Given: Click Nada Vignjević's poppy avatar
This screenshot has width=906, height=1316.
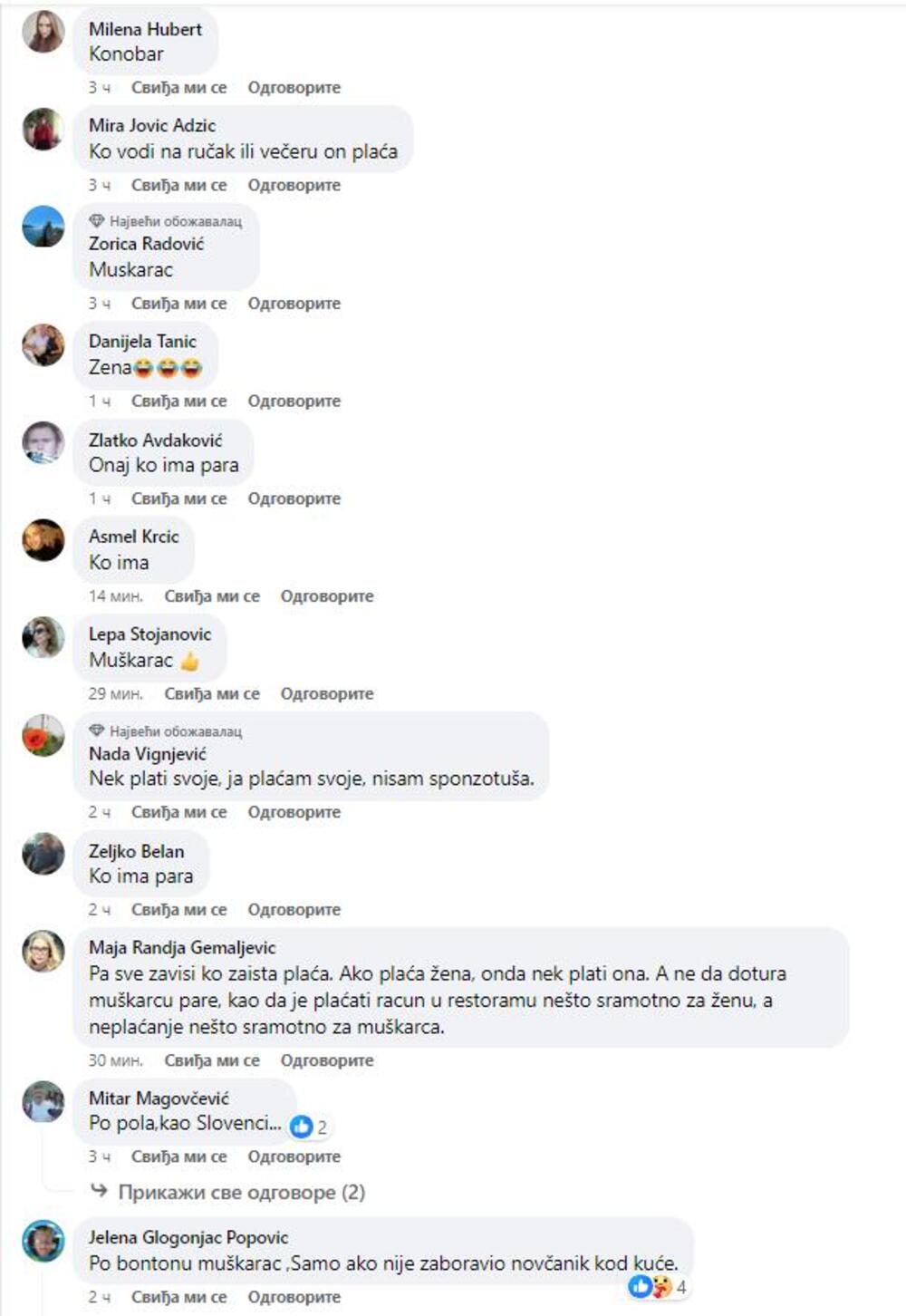Looking at the screenshot, I should pos(43,735).
